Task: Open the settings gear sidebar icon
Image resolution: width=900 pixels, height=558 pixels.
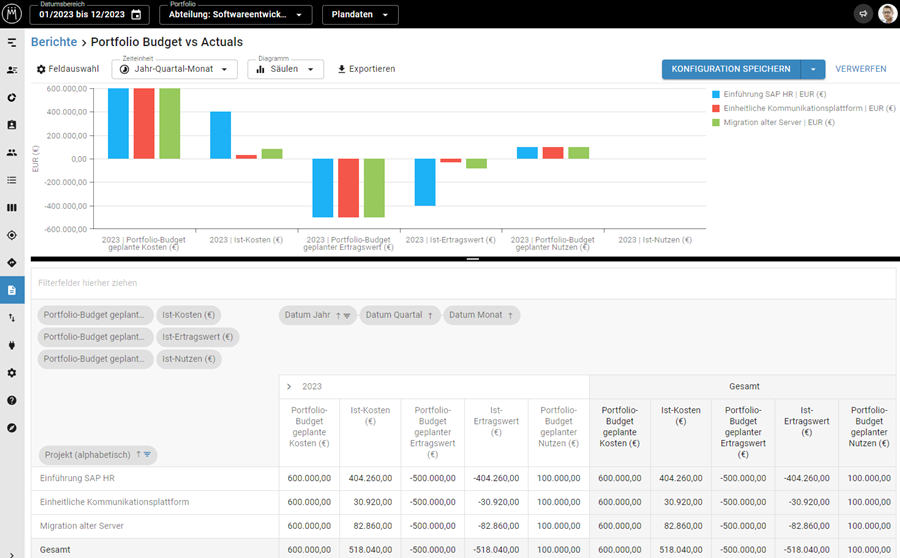Action: click(x=11, y=373)
